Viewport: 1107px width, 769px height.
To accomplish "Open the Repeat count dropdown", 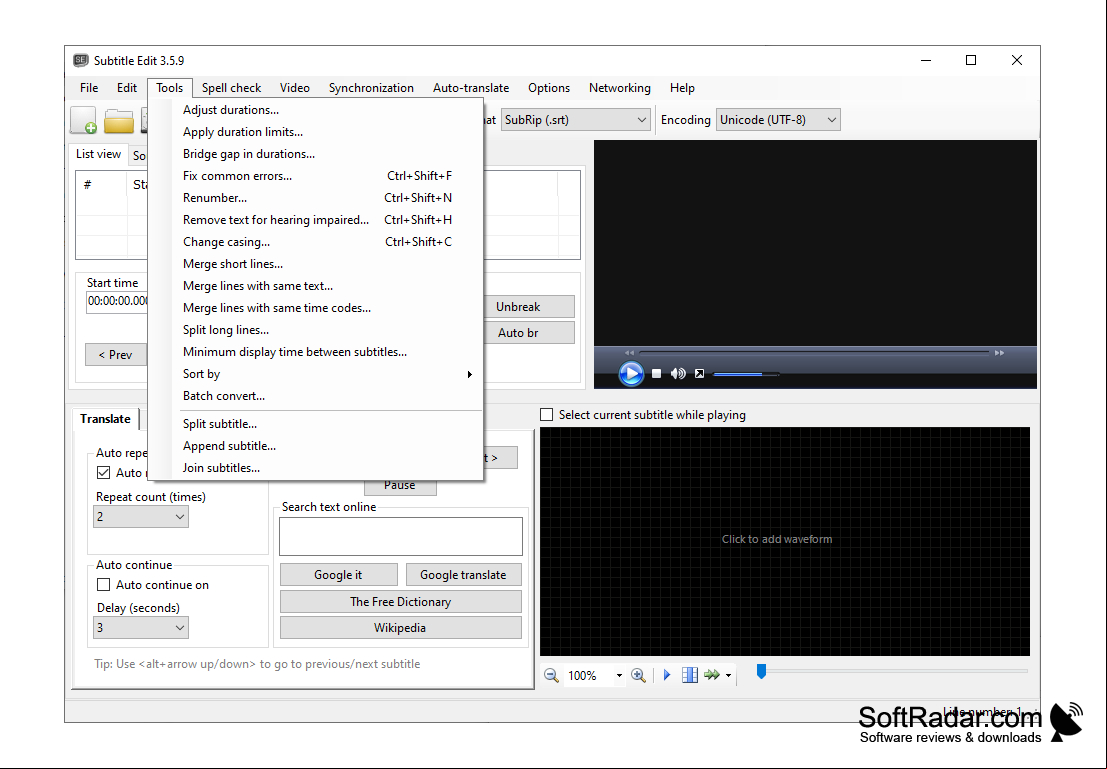I will coord(140,517).
